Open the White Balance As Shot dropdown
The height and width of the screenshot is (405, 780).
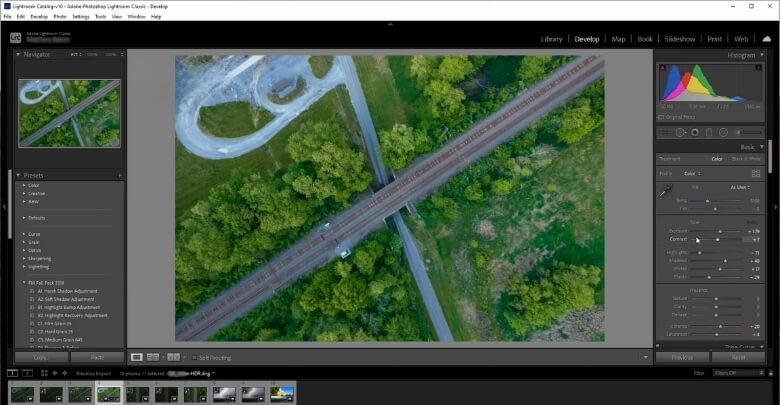coord(740,188)
